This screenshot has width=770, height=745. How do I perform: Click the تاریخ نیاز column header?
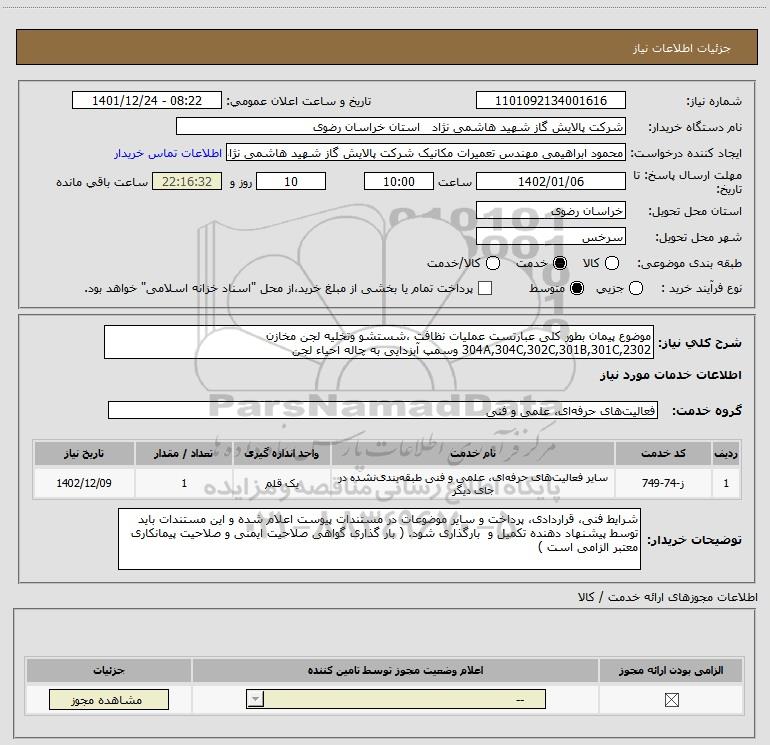tap(84, 453)
